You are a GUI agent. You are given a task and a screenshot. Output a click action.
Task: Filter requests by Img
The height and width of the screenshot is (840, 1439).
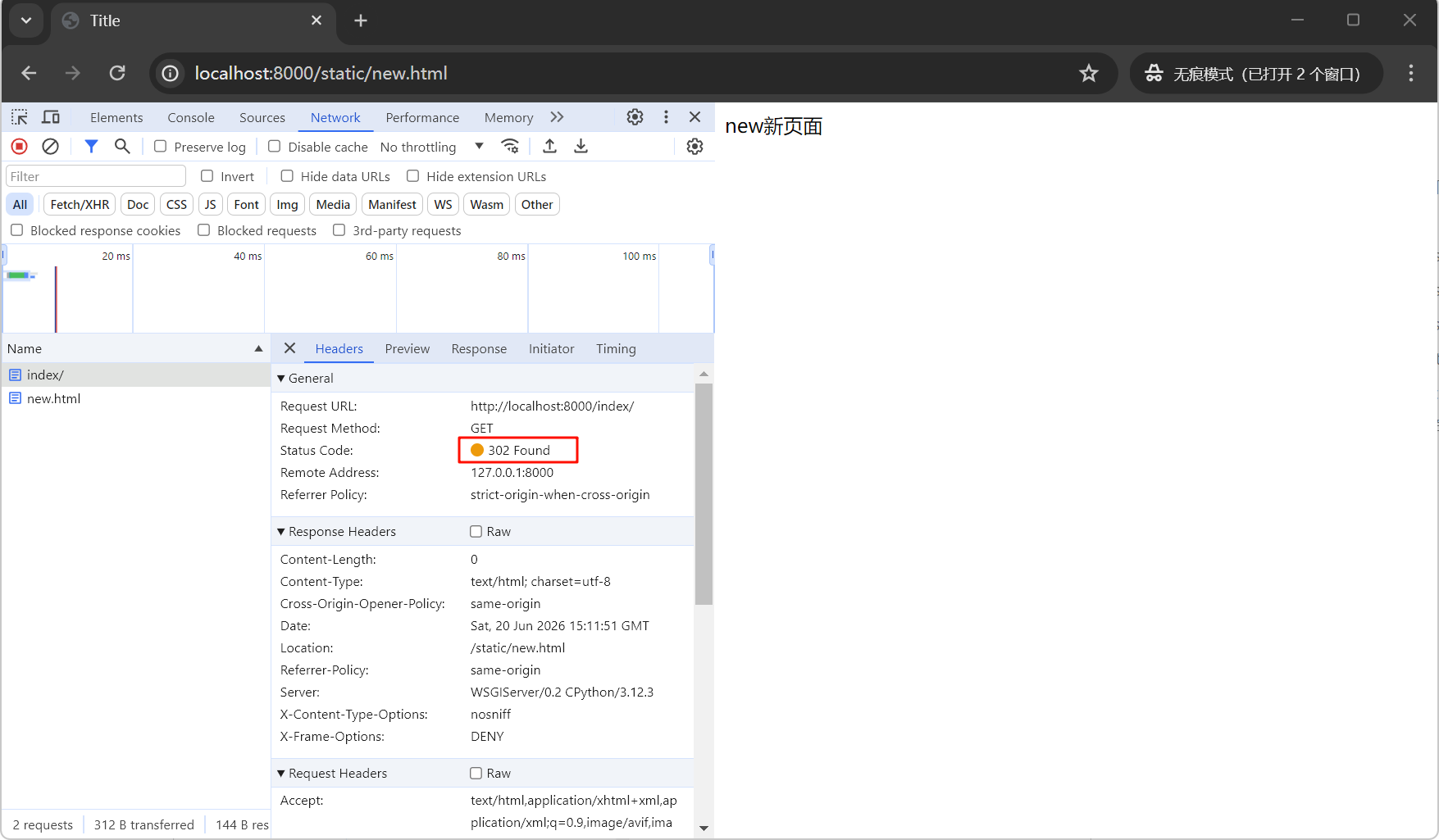coord(287,204)
